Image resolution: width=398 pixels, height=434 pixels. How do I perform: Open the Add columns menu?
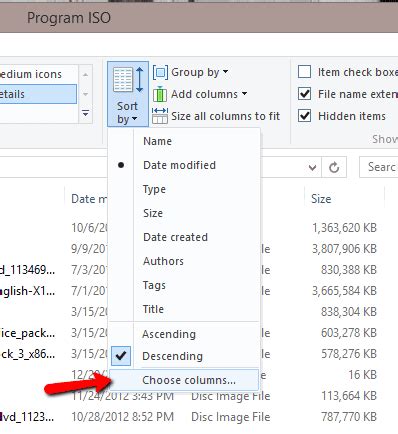click(209, 94)
